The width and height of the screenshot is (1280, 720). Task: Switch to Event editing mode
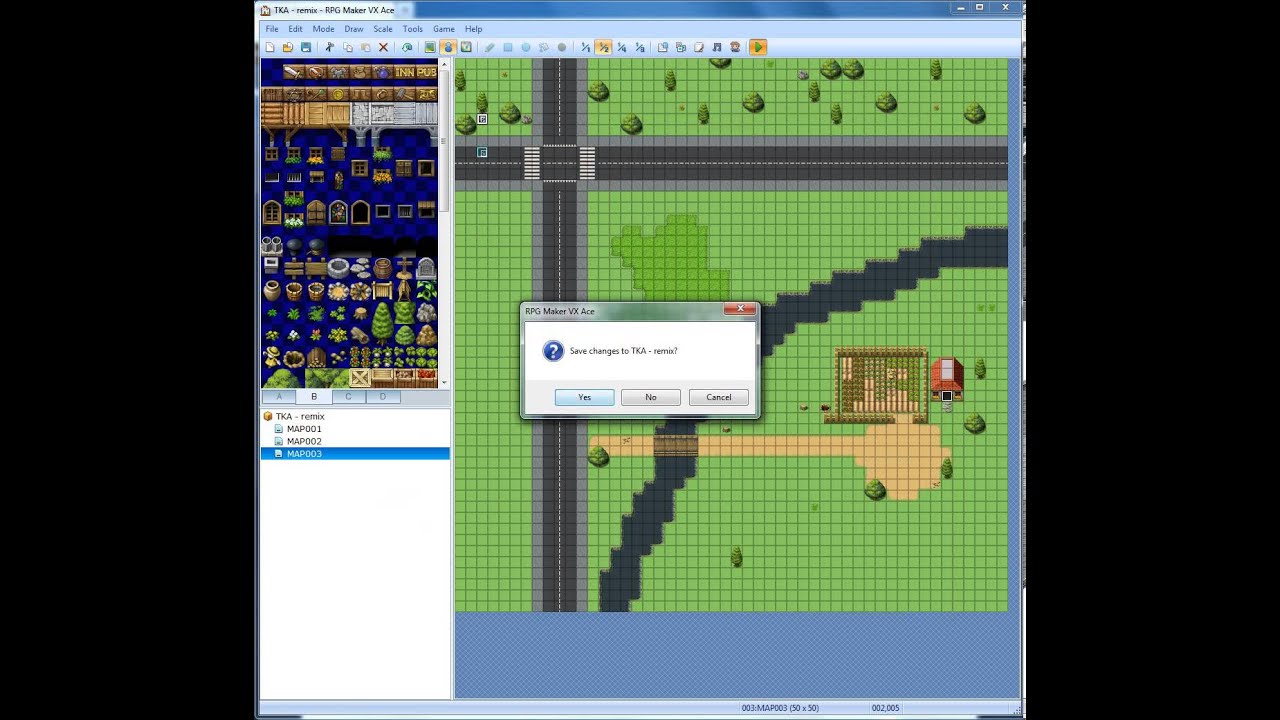(x=448, y=47)
